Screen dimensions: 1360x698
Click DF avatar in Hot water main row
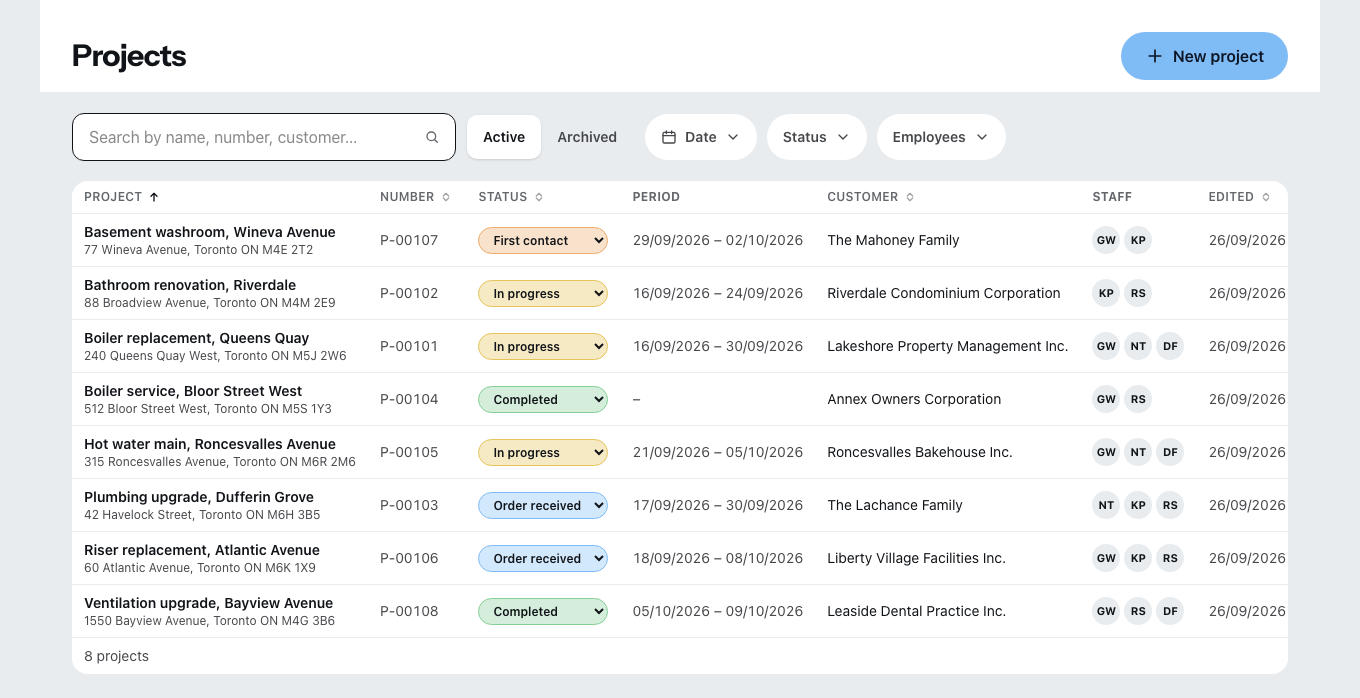(1170, 452)
